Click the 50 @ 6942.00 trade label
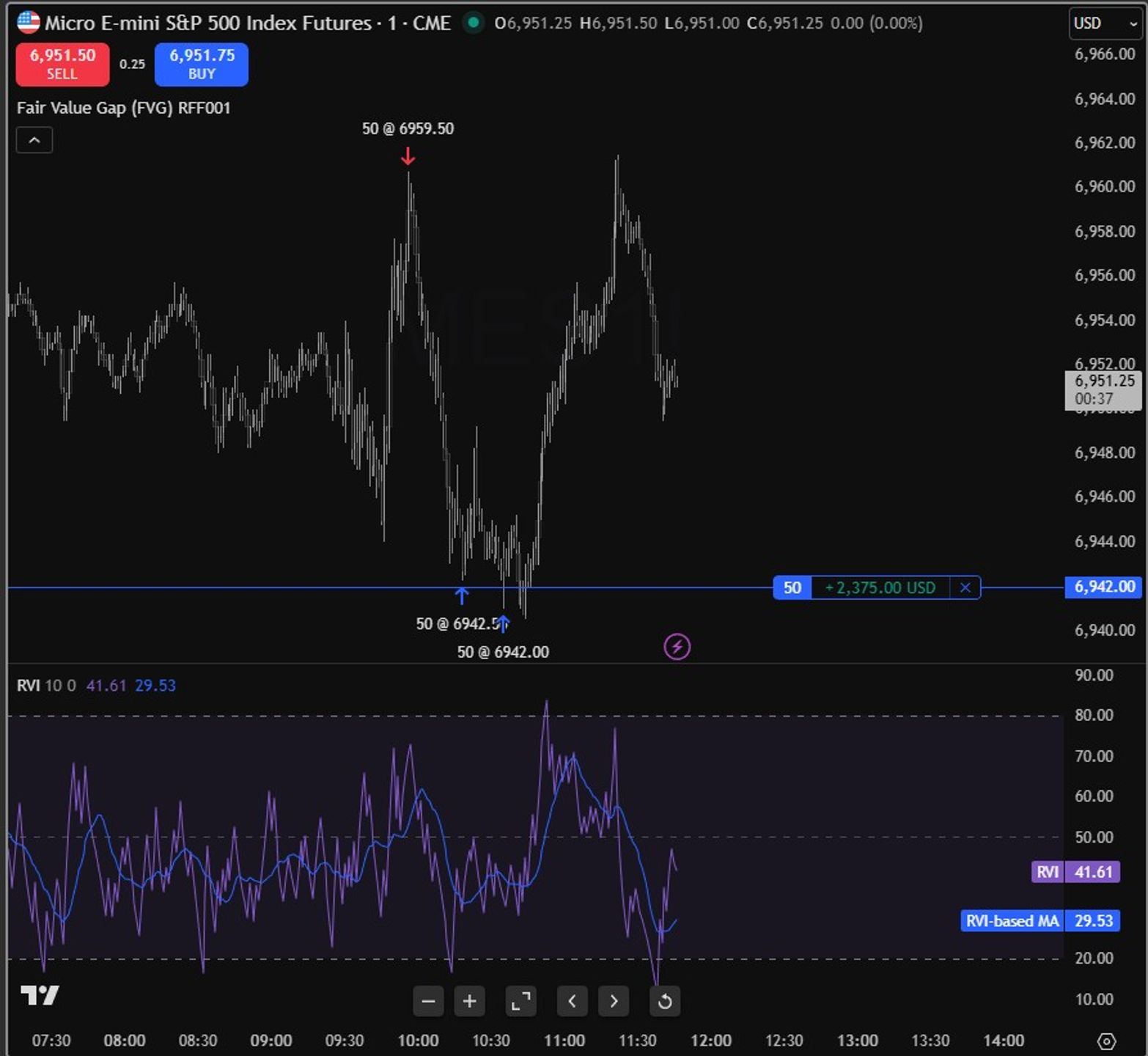 [x=503, y=652]
